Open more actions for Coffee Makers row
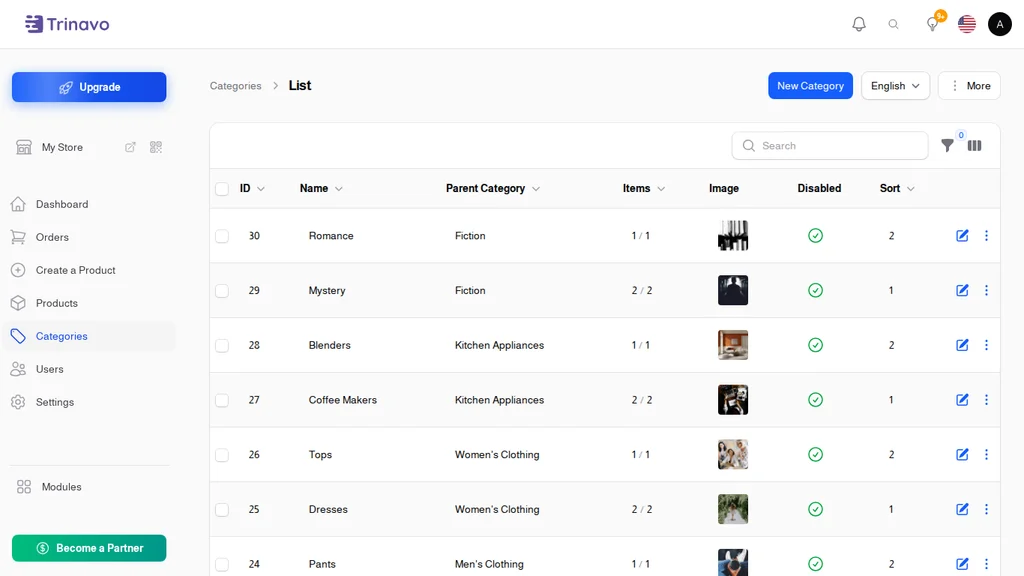Viewport: 1024px width, 576px height. click(x=986, y=400)
